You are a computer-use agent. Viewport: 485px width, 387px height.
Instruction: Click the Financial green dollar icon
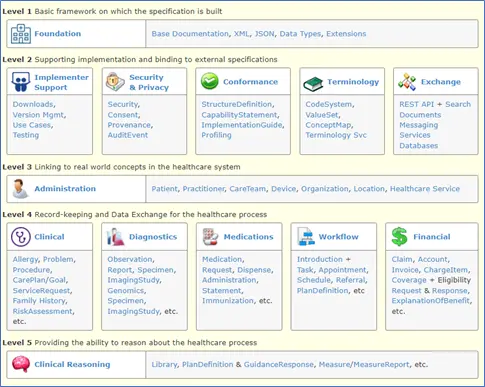399,237
